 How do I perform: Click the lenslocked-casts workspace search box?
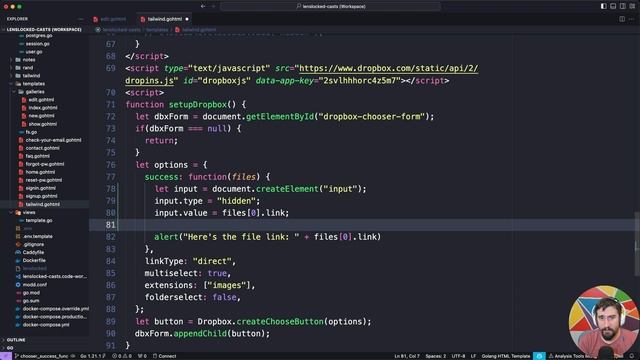(331, 6)
